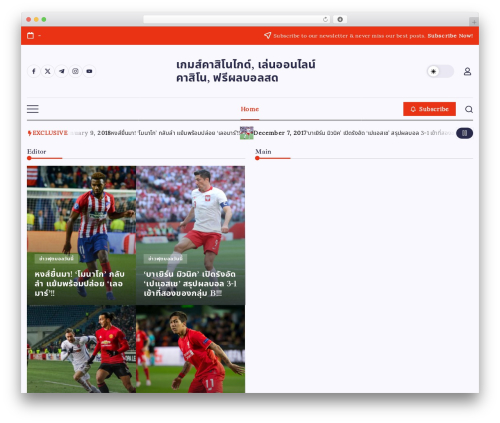500x423 pixels.
Task: Open the search magnifier icon
Action: [x=469, y=109]
